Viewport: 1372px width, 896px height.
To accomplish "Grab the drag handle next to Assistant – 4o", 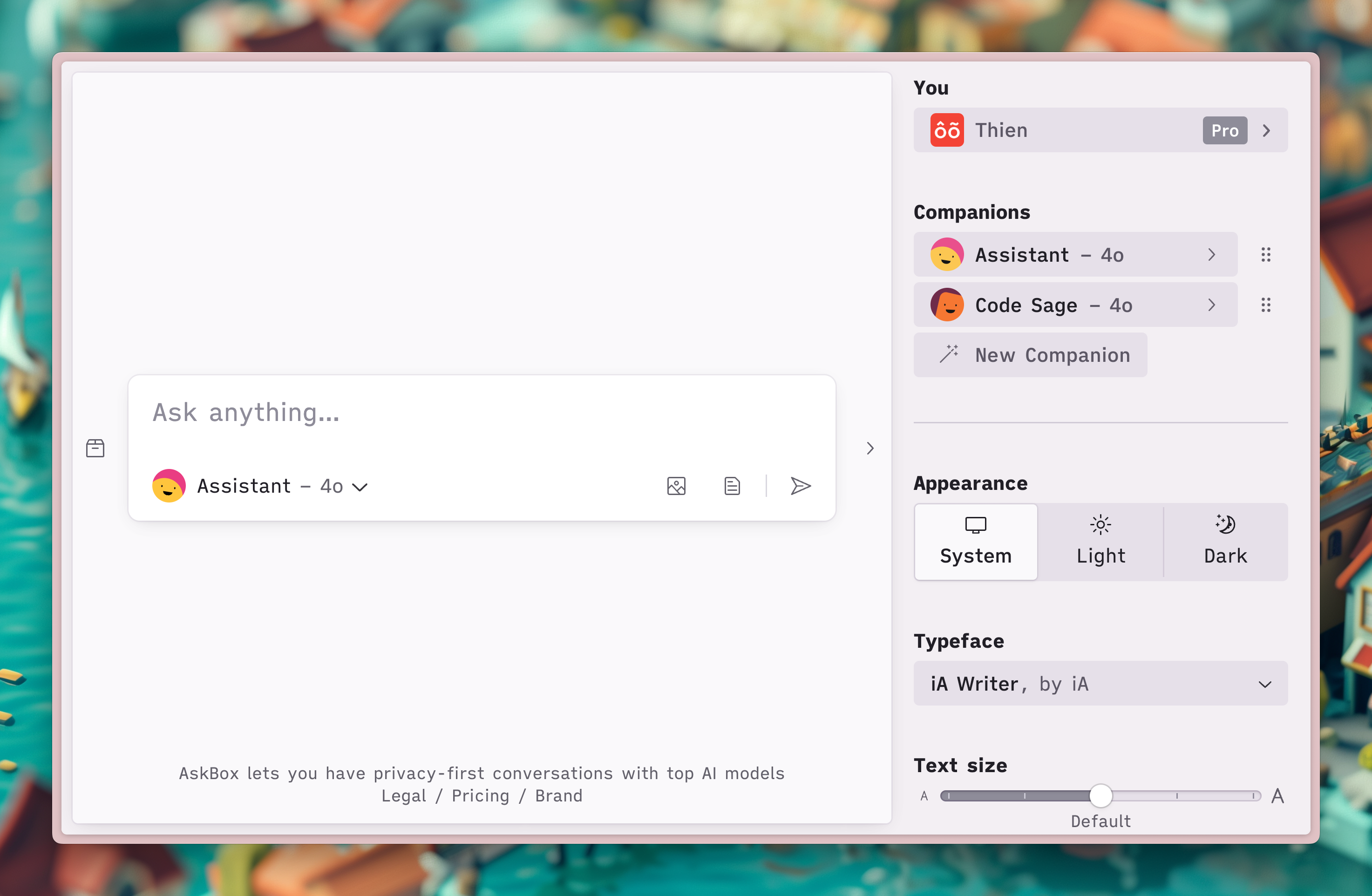I will [1265, 254].
